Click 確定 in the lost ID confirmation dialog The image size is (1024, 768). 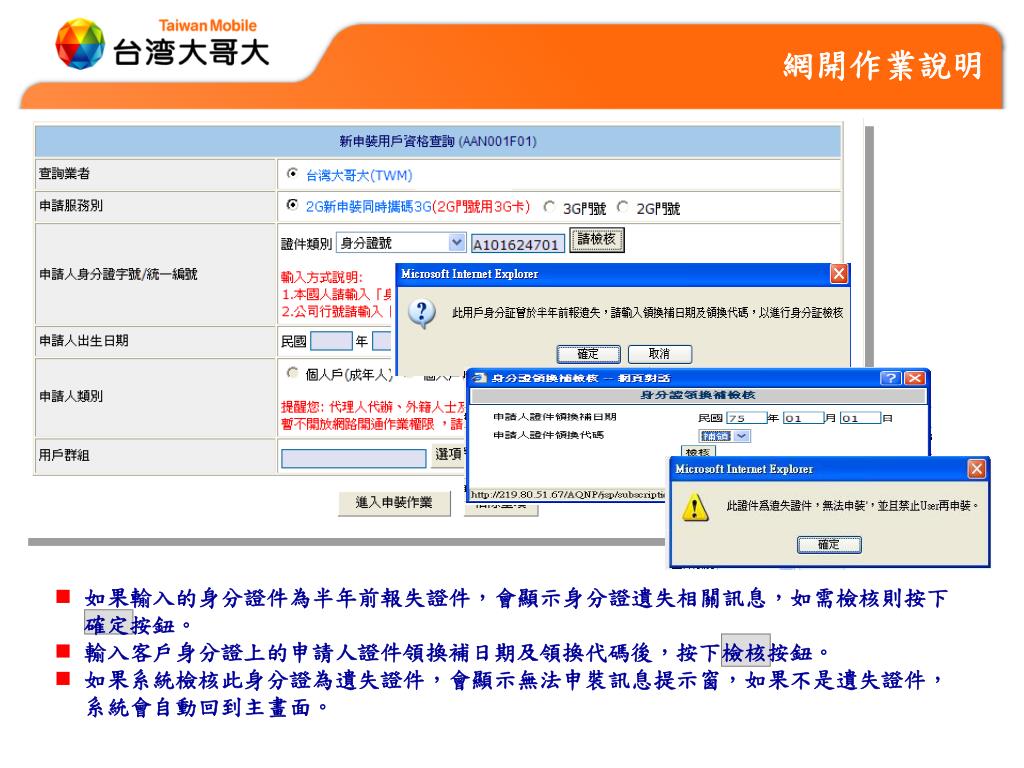coord(588,354)
